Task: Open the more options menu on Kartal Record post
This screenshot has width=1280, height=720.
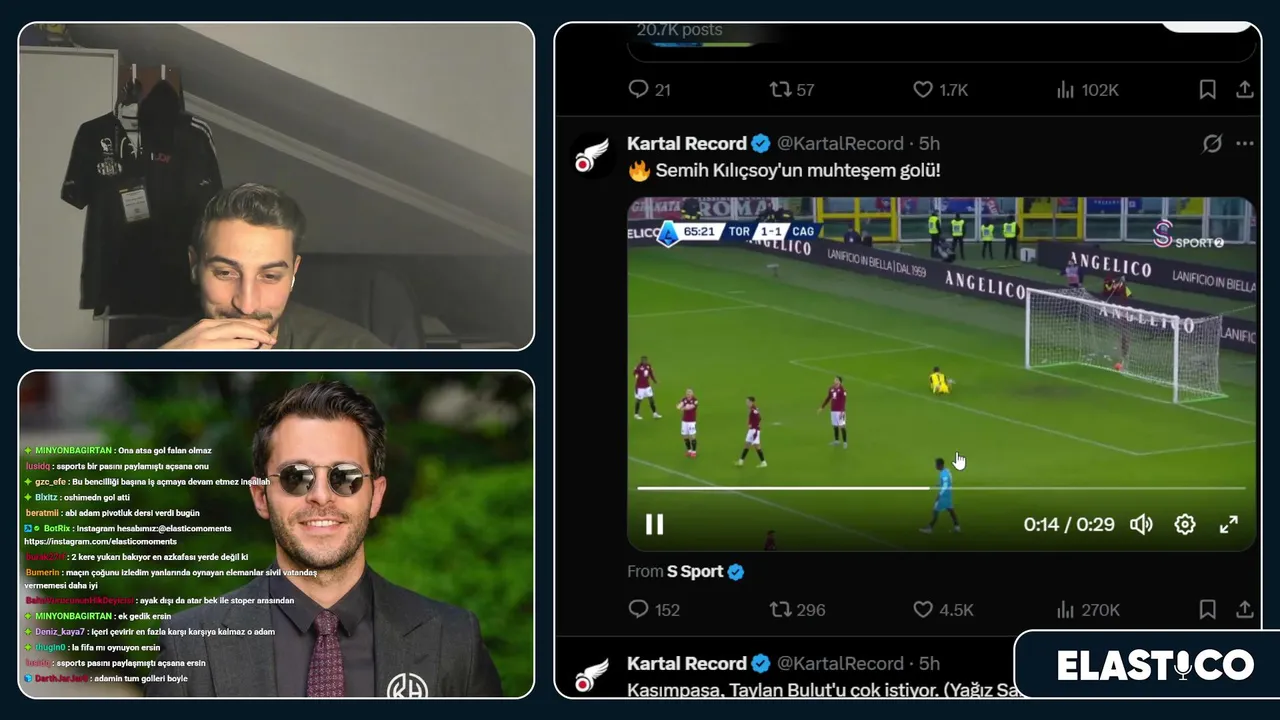Action: coord(1245,144)
